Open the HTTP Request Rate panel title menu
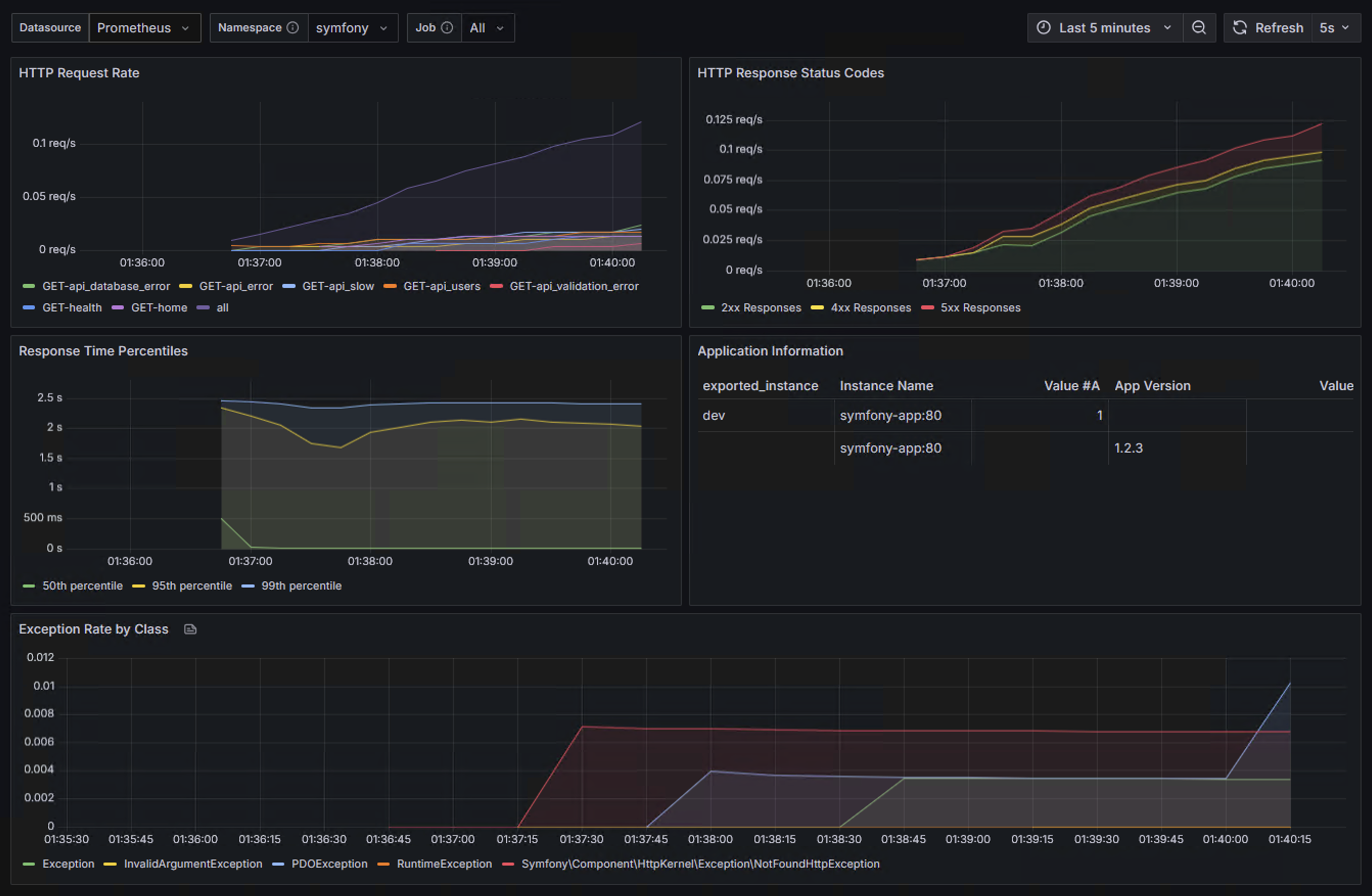Screen dimensions: 1372x896 click(x=79, y=73)
